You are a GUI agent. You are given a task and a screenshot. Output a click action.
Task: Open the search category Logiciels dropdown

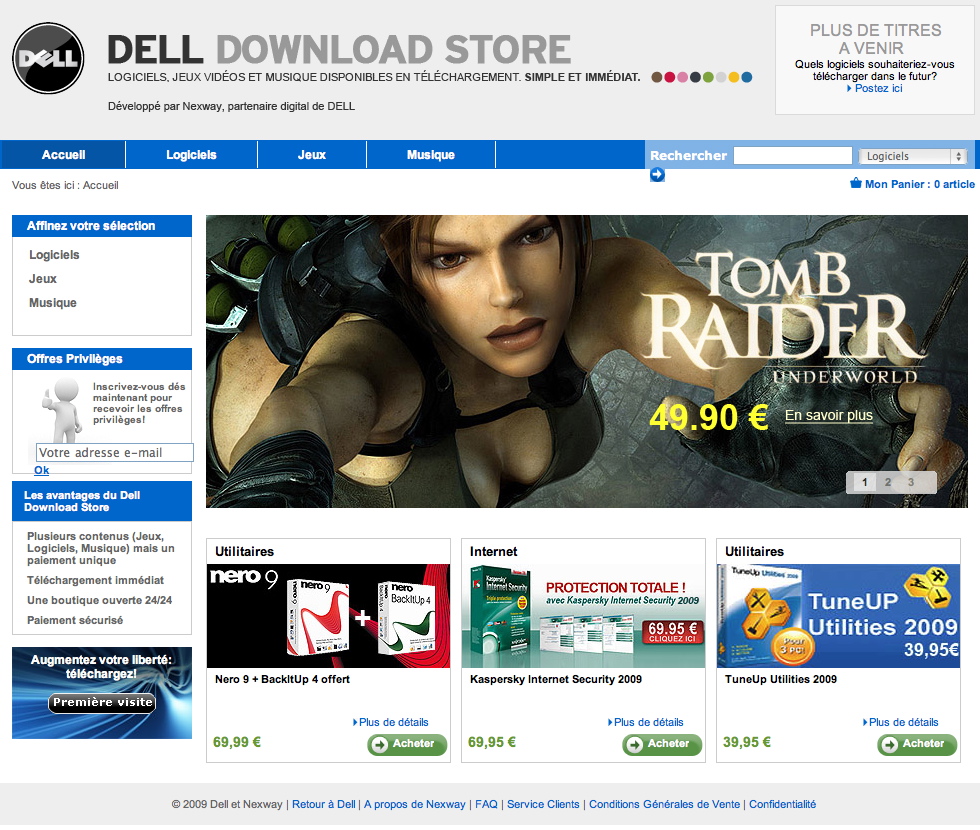click(x=912, y=156)
